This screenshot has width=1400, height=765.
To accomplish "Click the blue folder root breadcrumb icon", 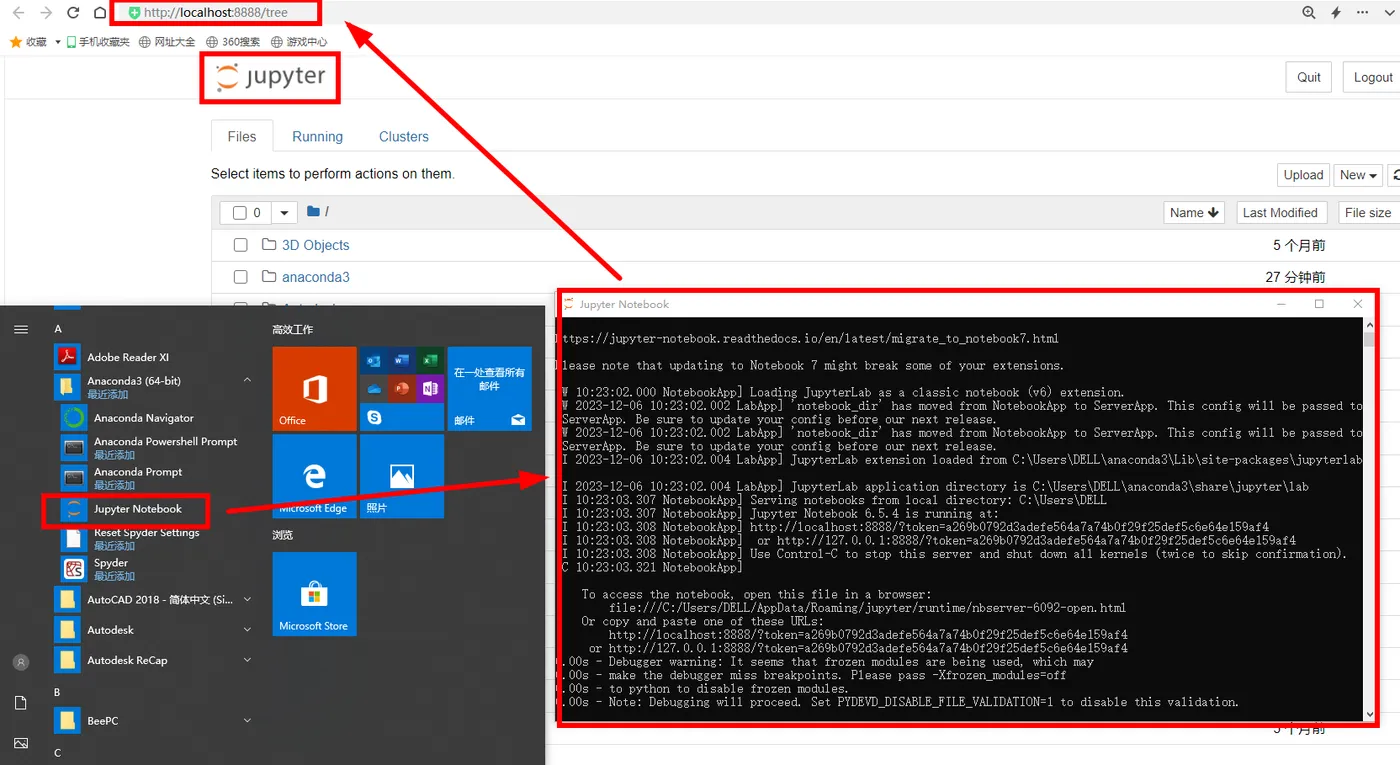I will click(314, 212).
